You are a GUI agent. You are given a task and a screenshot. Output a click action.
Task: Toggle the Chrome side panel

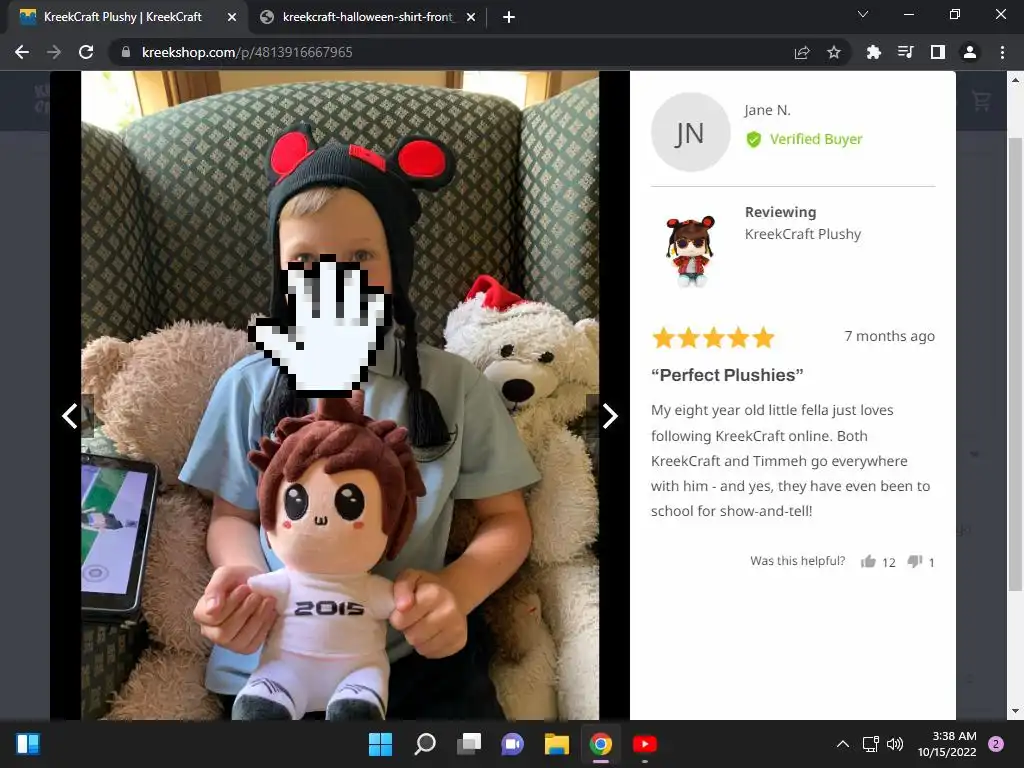(938, 52)
